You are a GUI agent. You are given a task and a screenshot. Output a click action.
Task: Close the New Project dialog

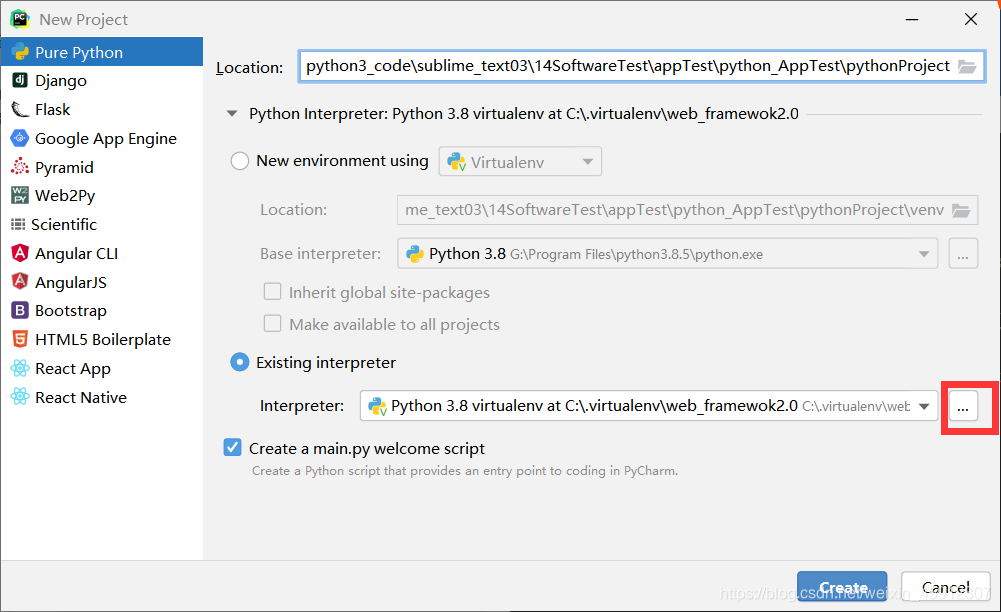click(970, 19)
